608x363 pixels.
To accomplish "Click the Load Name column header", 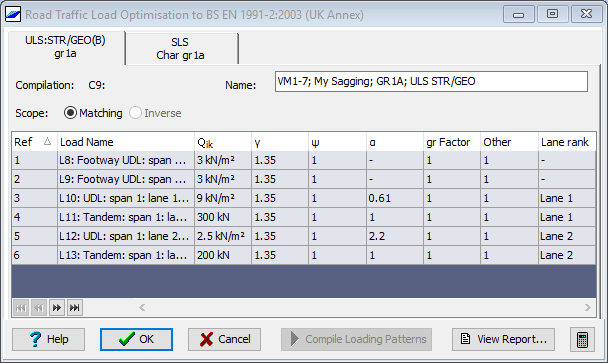I will pyautogui.click(x=126, y=142).
